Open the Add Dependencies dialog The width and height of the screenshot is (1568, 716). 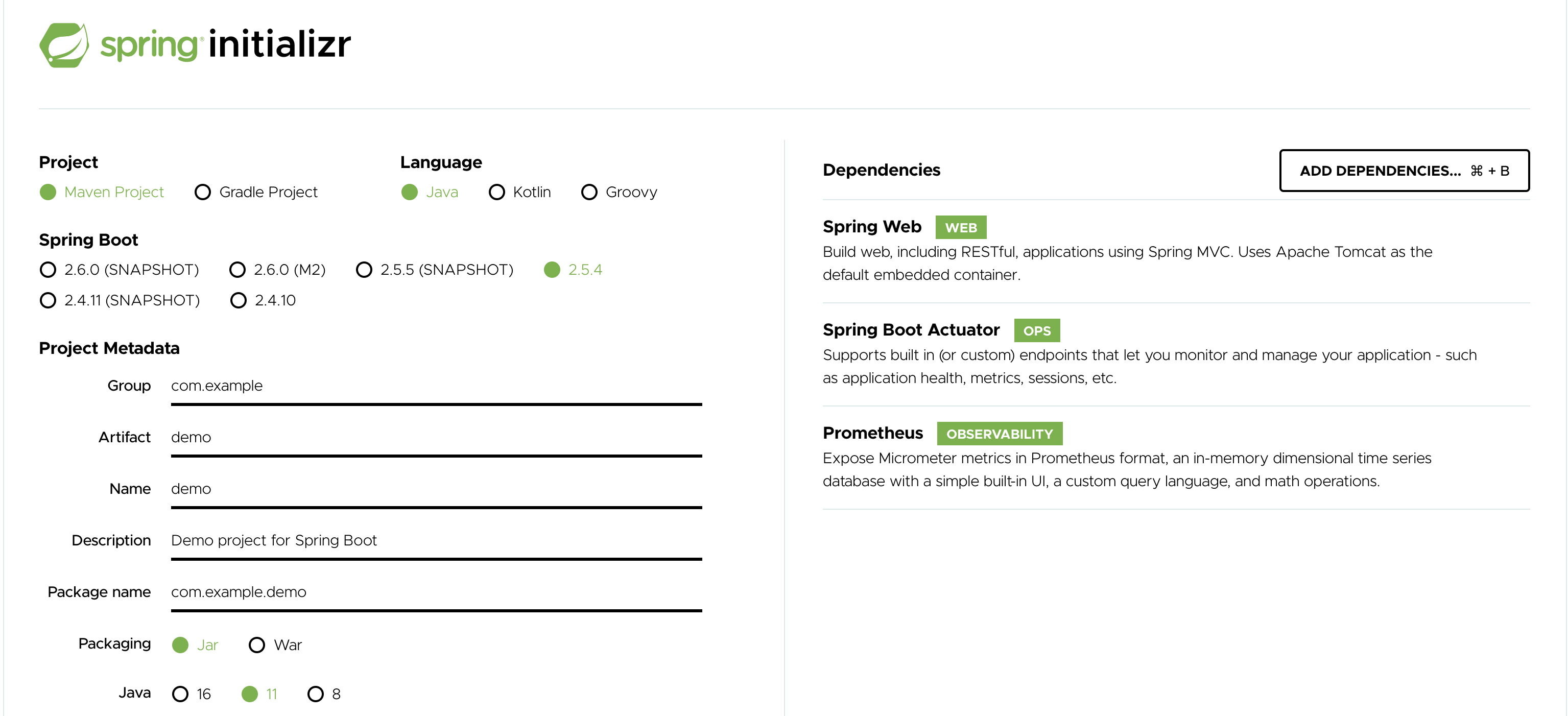1404,171
